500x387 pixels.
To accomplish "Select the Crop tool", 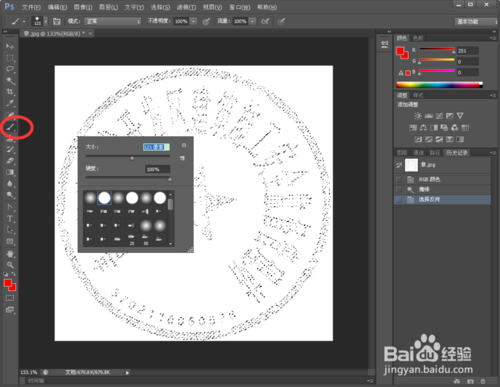I will tap(10, 92).
